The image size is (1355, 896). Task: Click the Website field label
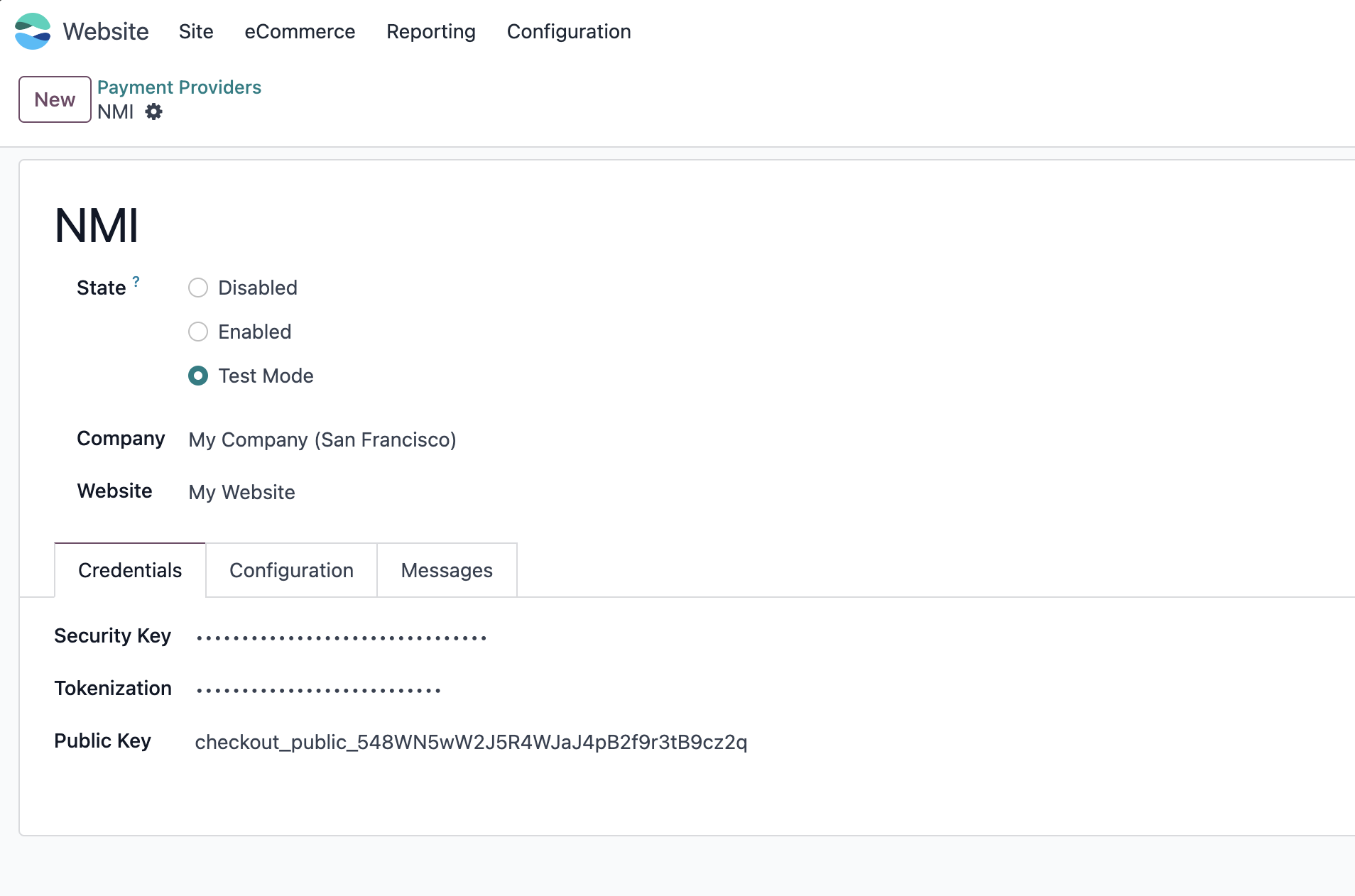coord(114,491)
